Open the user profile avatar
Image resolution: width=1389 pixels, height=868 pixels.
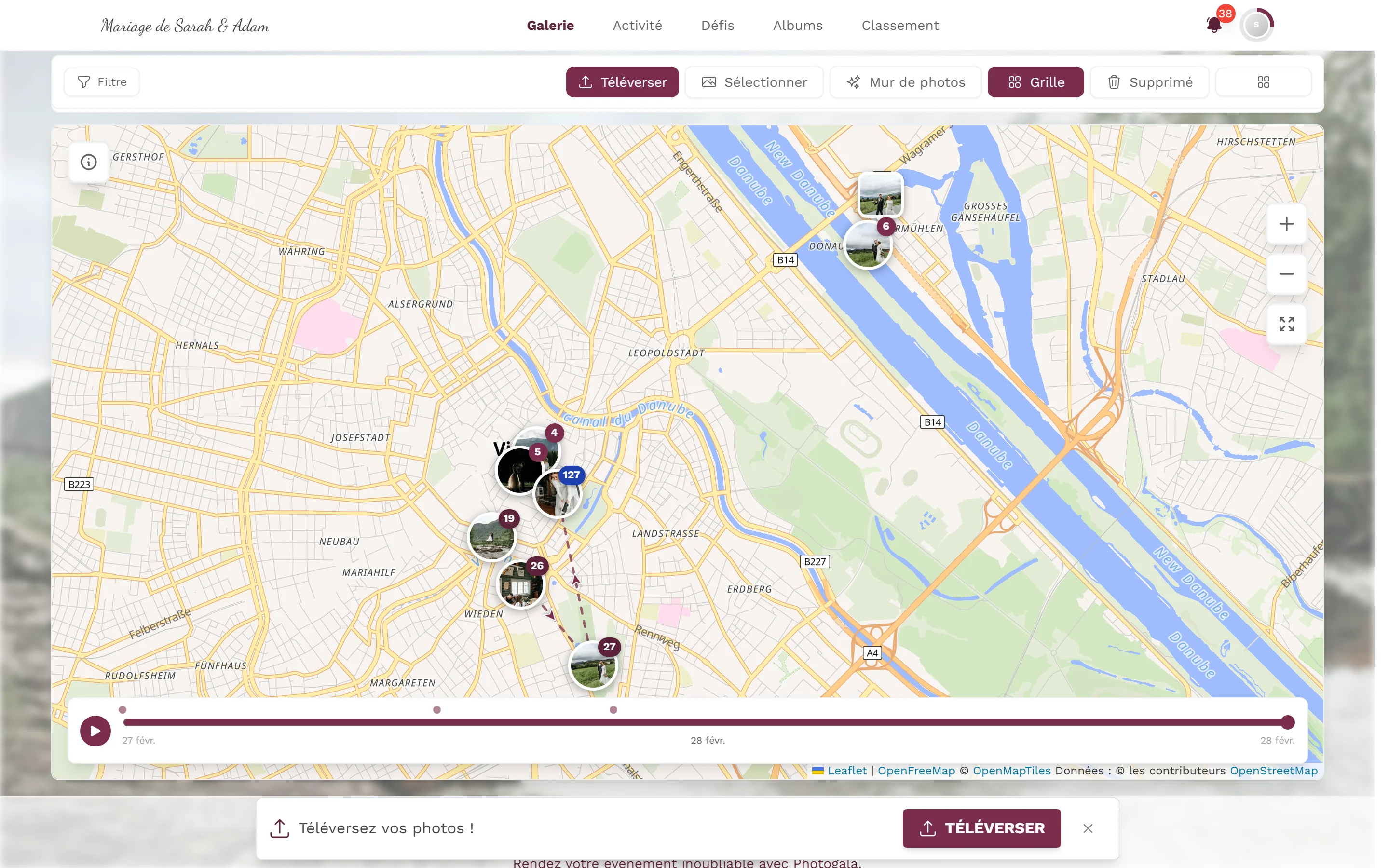tap(1256, 25)
